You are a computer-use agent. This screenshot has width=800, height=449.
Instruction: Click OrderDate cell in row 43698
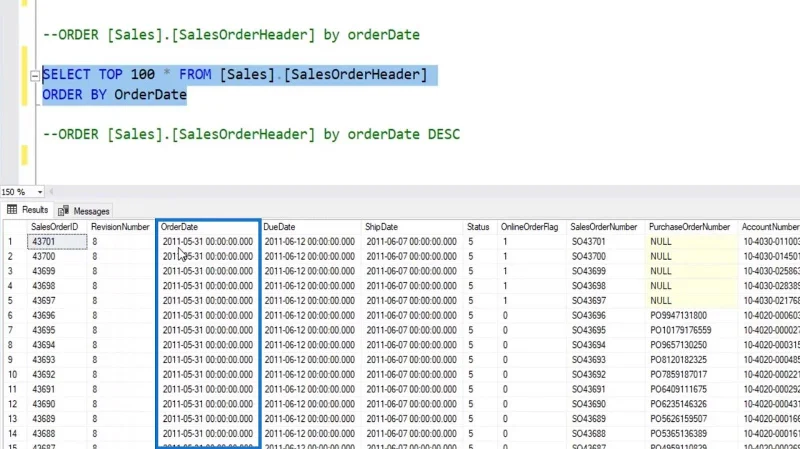(x=208, y=286)
